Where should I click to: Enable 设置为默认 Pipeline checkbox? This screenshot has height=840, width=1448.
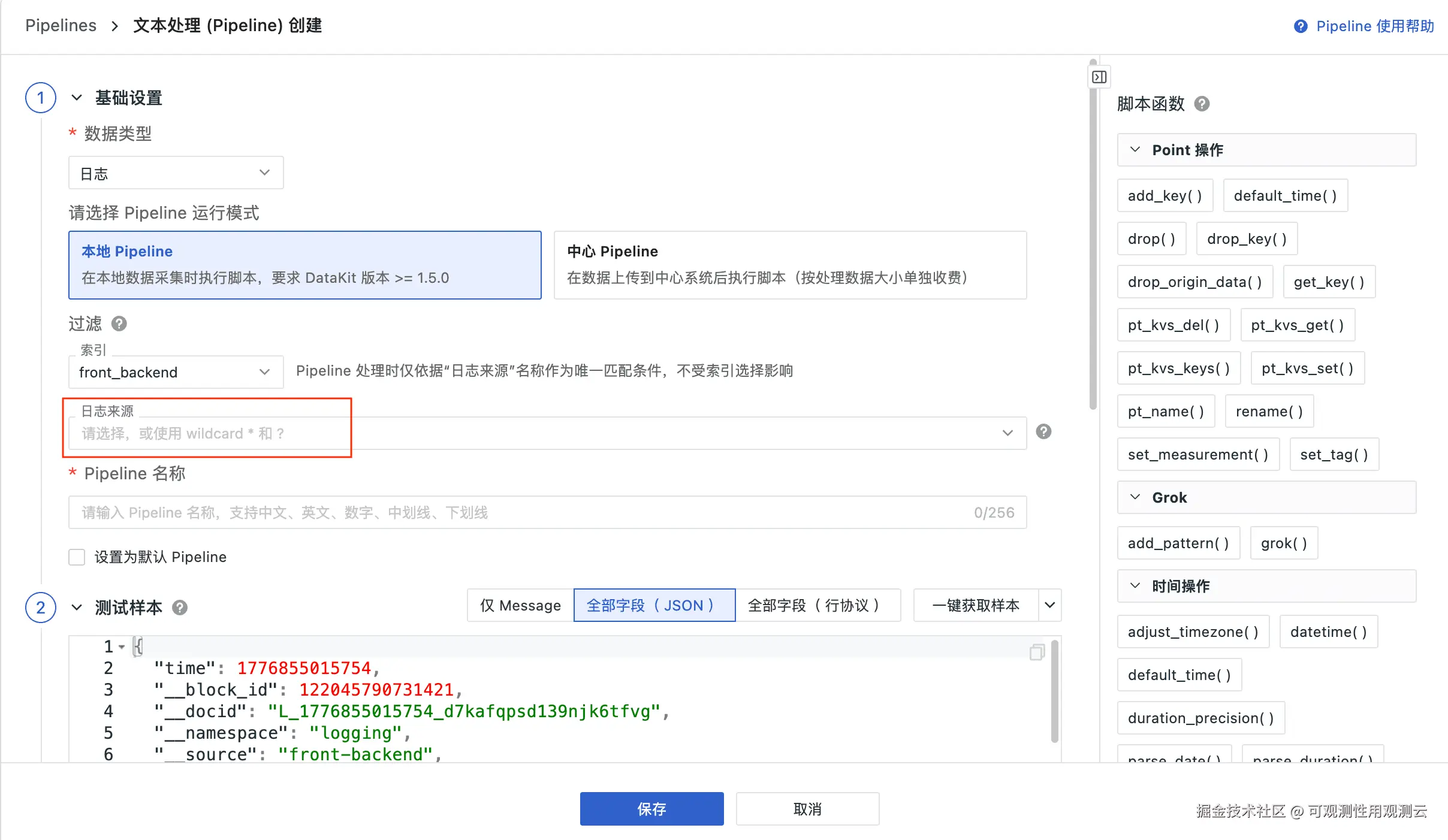tap(77, 557)
